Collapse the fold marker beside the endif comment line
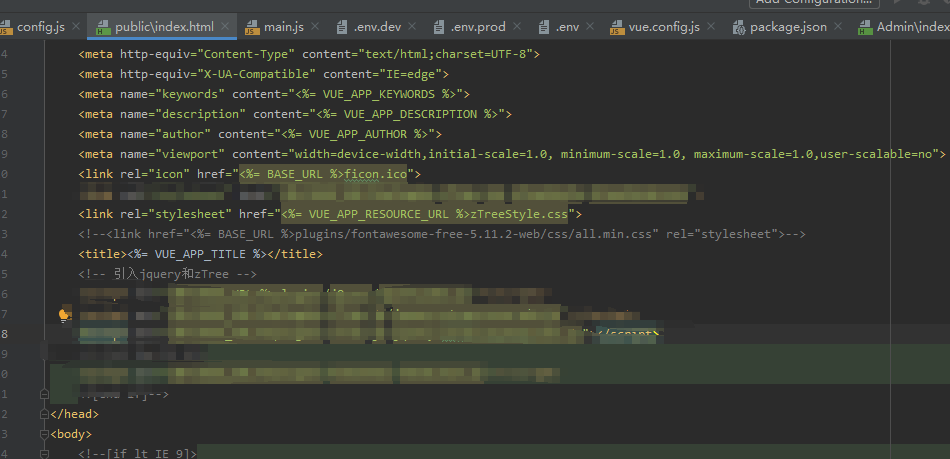This screenshot has width=950, height=459. pyautogui.click(x=44, y=394)
